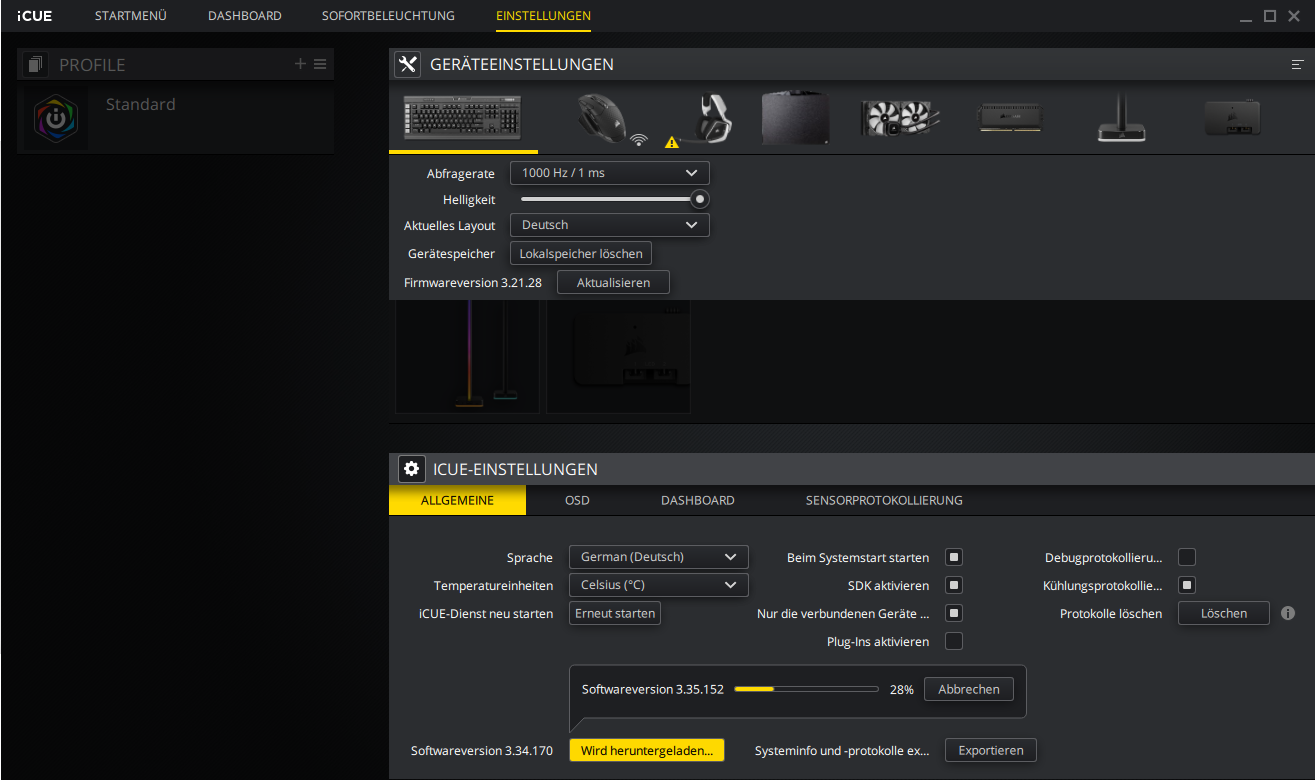Select the headset stand device
The width and height of the screenshot is (1315, 780).
click(x=1121, y=118)
